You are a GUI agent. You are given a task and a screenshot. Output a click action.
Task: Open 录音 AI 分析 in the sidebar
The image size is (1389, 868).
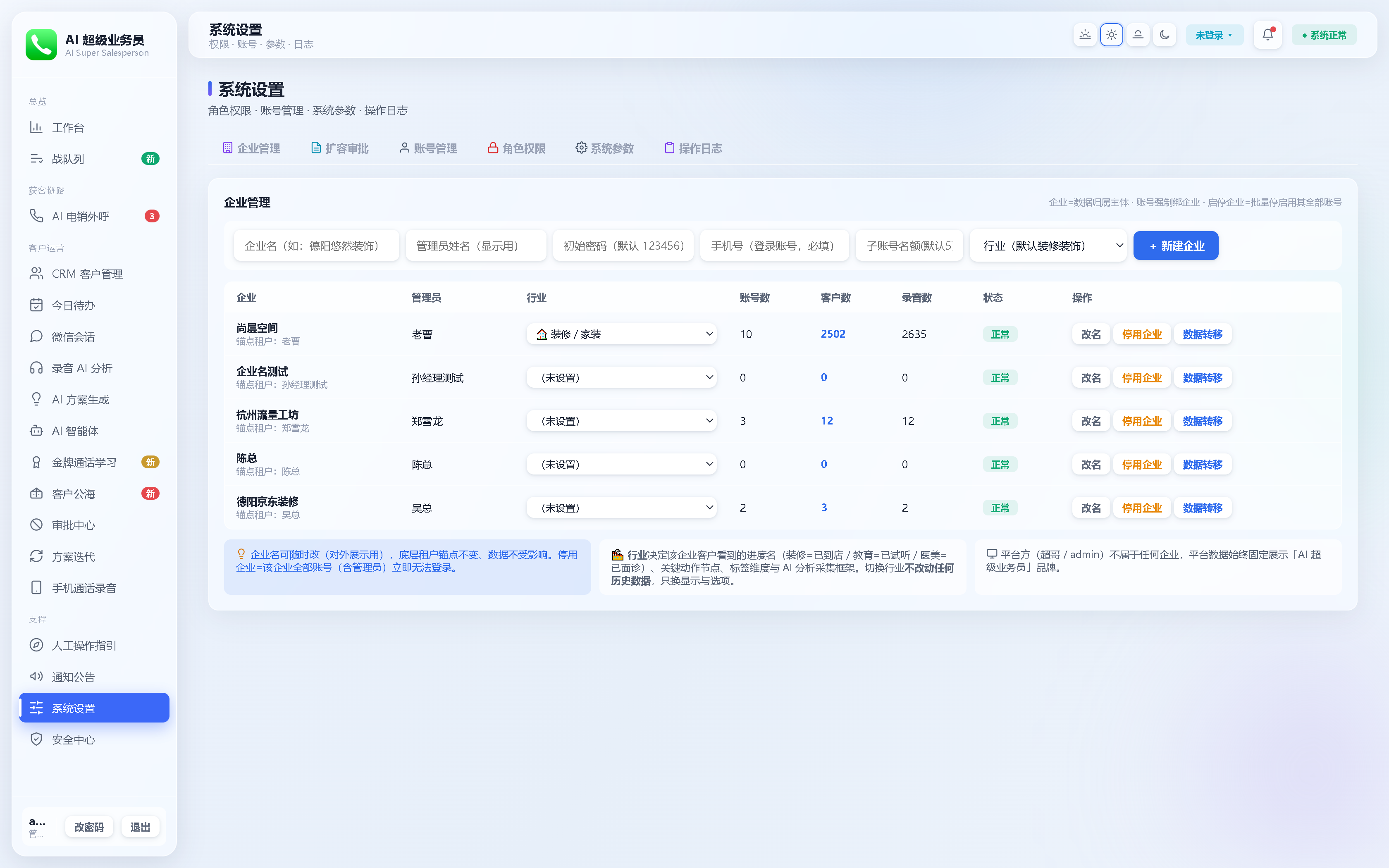[x=94, y=368]
